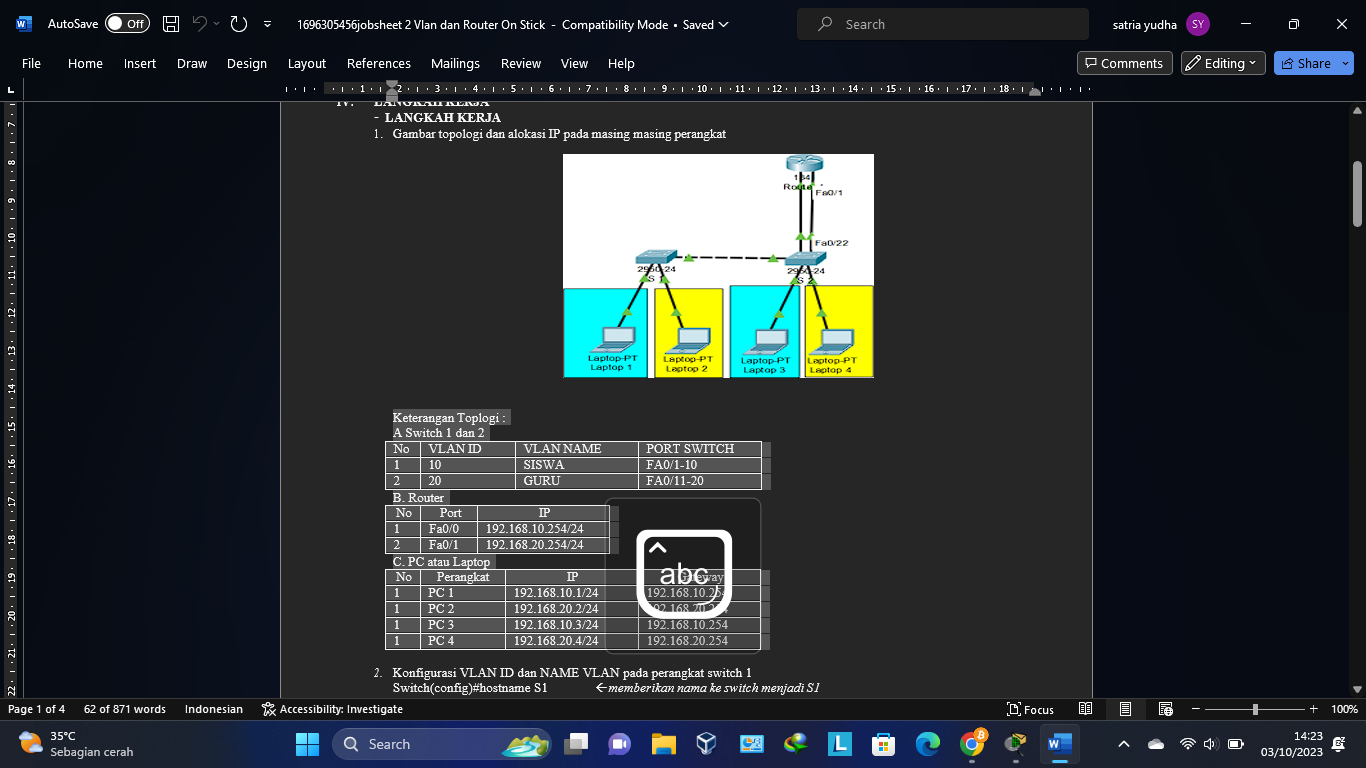The image size is (1366, 768).
Task: Open the Comments pane button
Action: point(1125,63)
